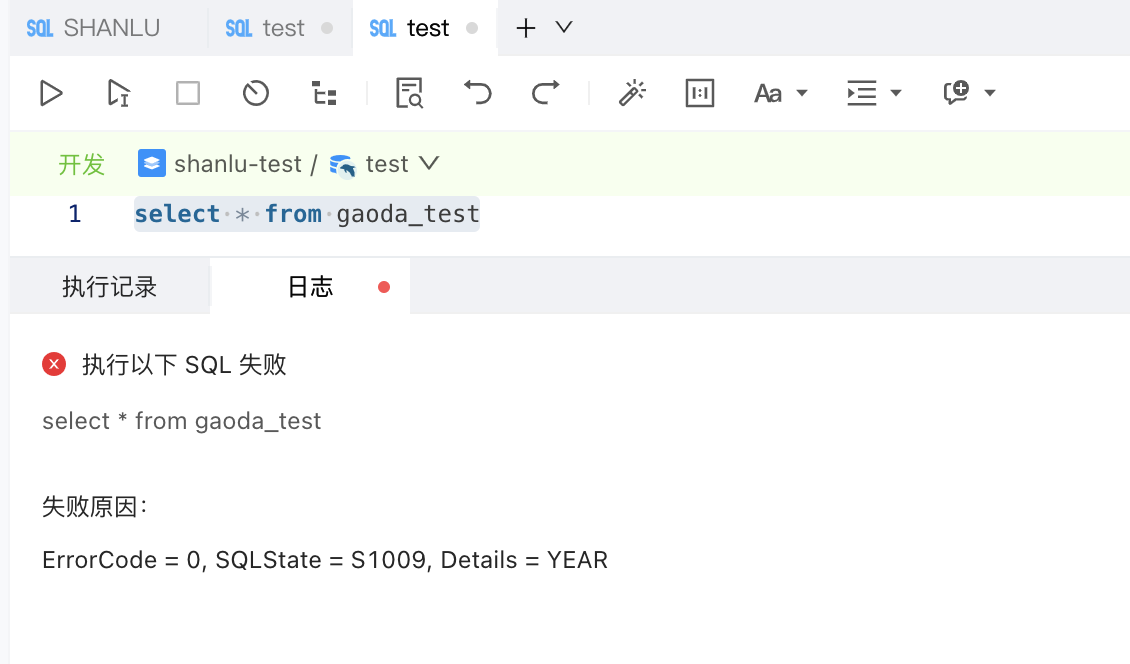Click the 开发 environment label
Screen dimensions: 1130x664
click(81, 164)
